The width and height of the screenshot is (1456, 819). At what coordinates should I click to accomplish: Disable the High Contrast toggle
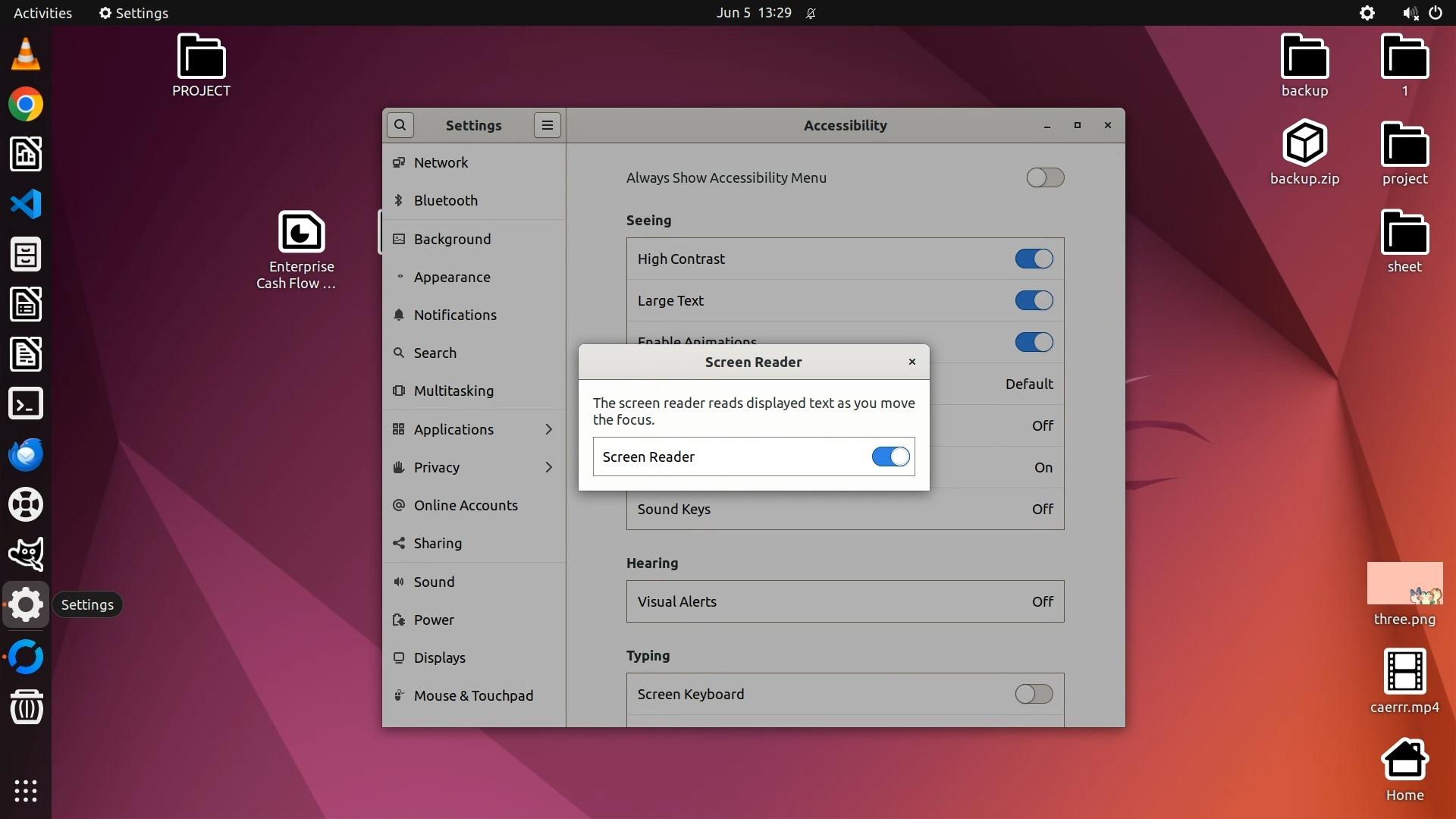pyautogui.click(x=1034, y=259)
